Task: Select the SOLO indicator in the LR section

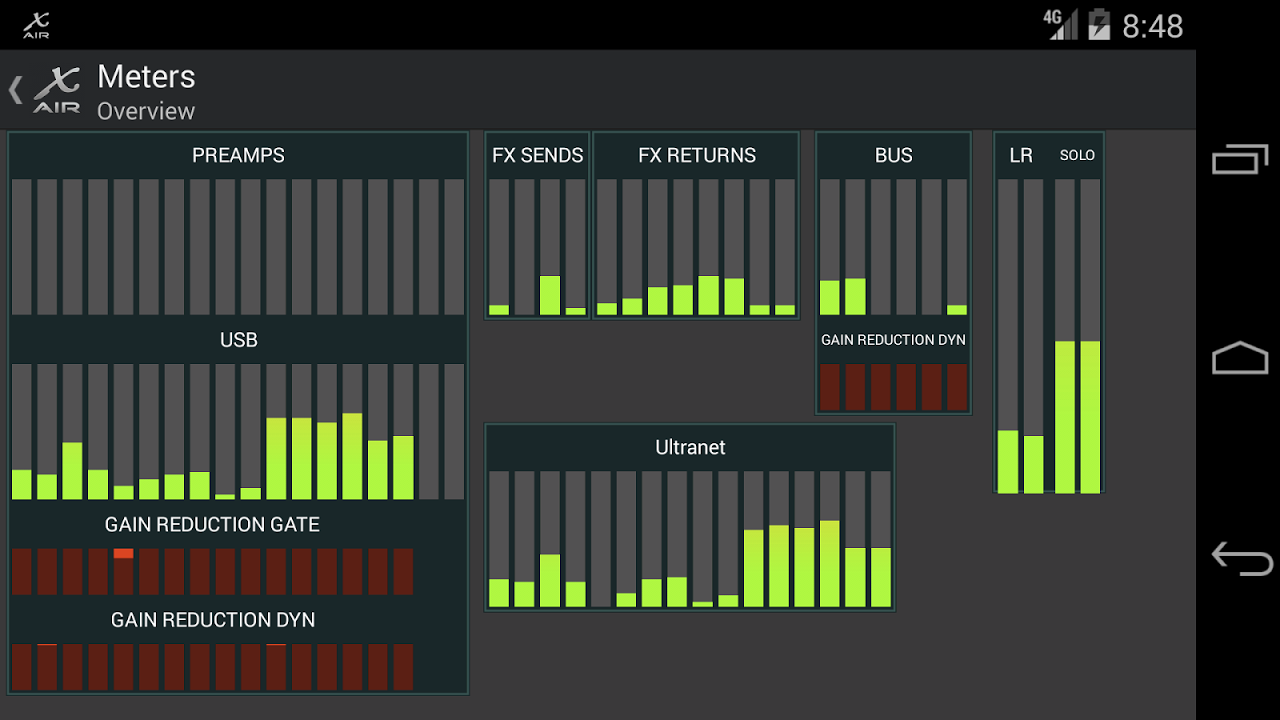Action: 1077,155
